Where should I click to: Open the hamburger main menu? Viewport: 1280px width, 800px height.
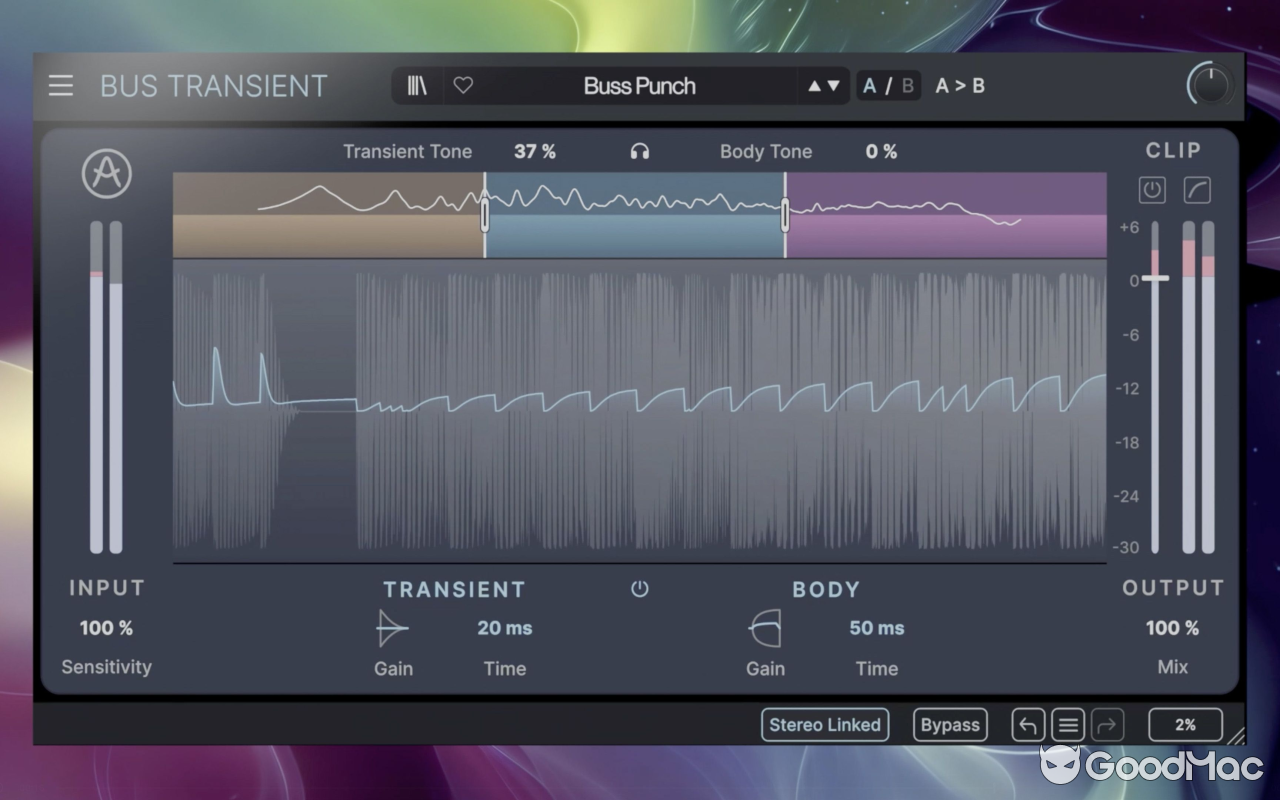coord(61,85)
